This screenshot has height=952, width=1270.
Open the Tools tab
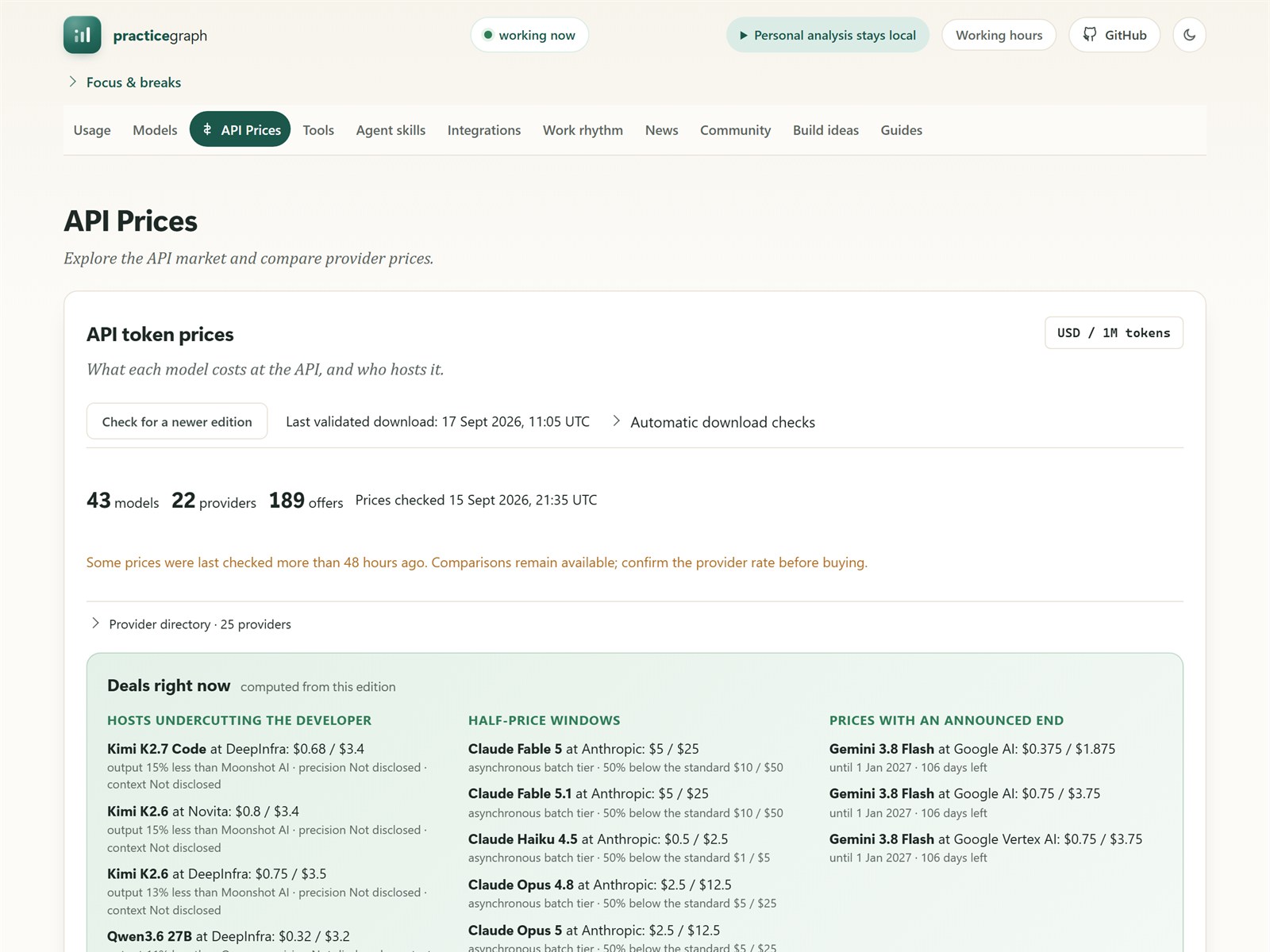pyautogui.click(x=318, y=130)
